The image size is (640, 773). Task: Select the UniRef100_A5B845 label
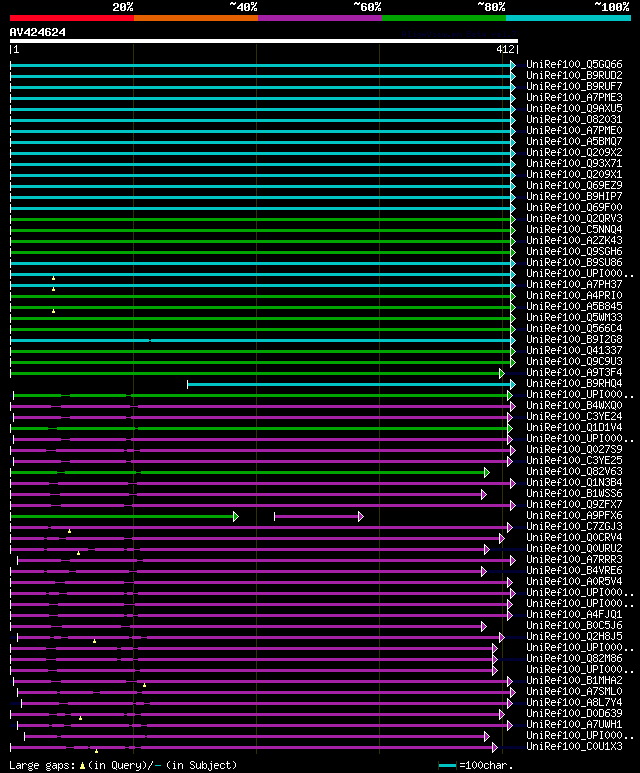coord(574,306)
